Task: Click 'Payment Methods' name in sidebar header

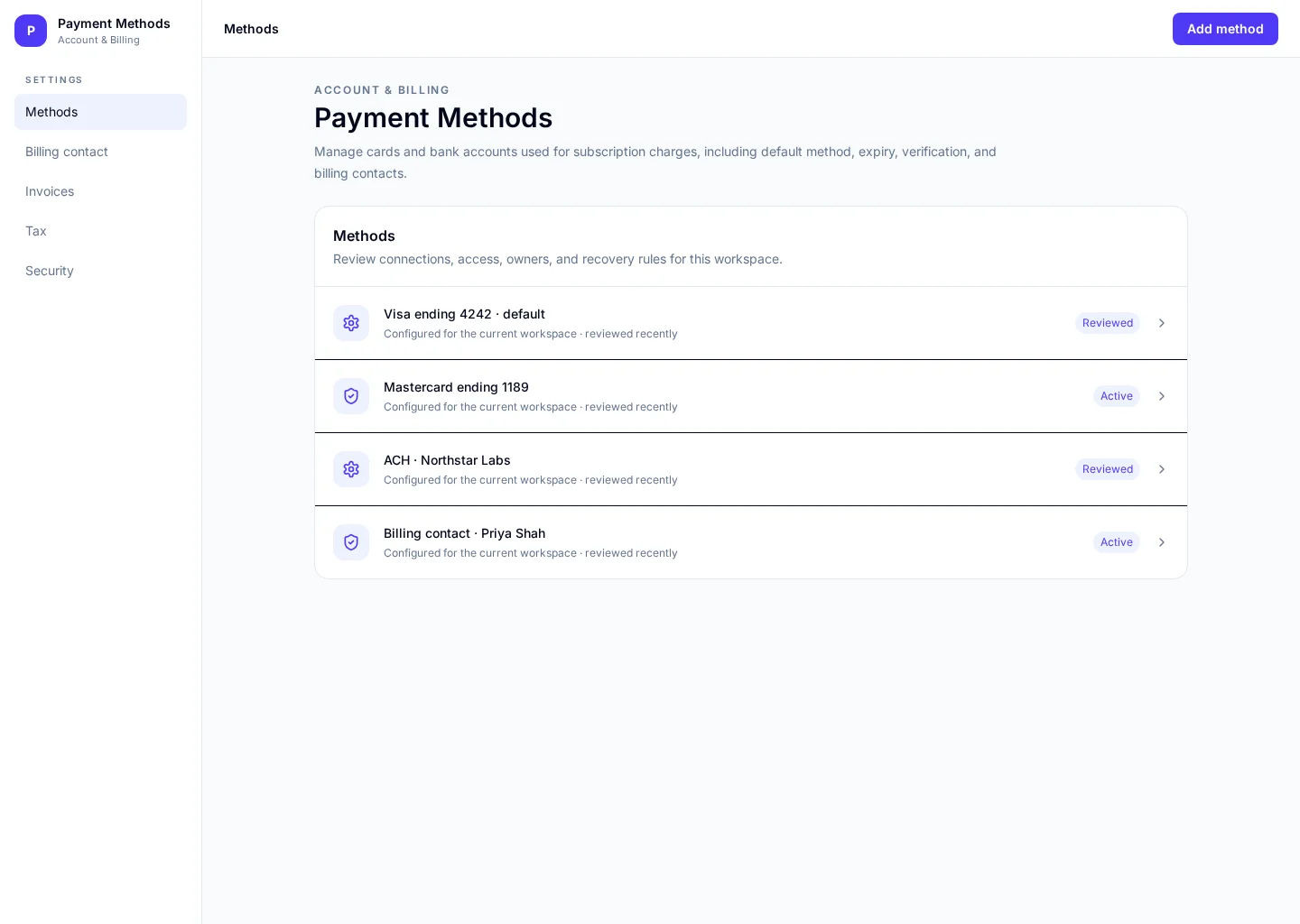Action: (114, 23)
